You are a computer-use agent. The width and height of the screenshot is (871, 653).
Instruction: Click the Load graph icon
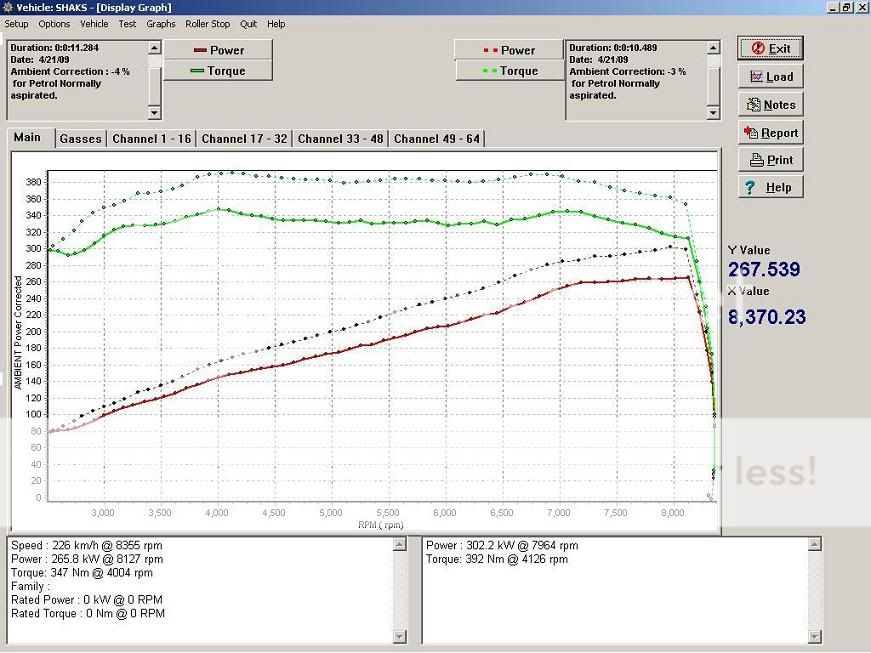(756, 77)
